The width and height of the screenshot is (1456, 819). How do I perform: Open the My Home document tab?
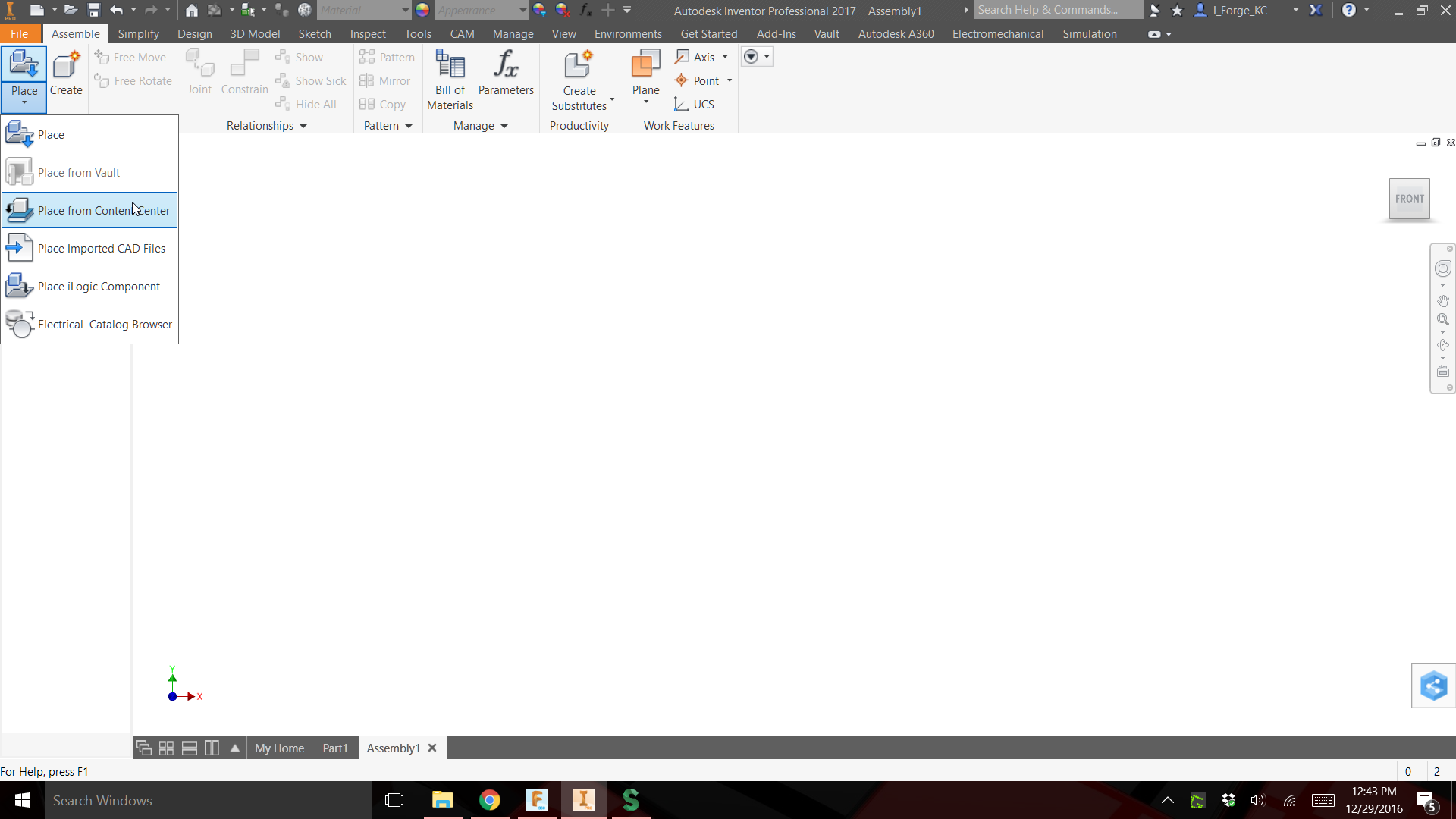[280, 748]
